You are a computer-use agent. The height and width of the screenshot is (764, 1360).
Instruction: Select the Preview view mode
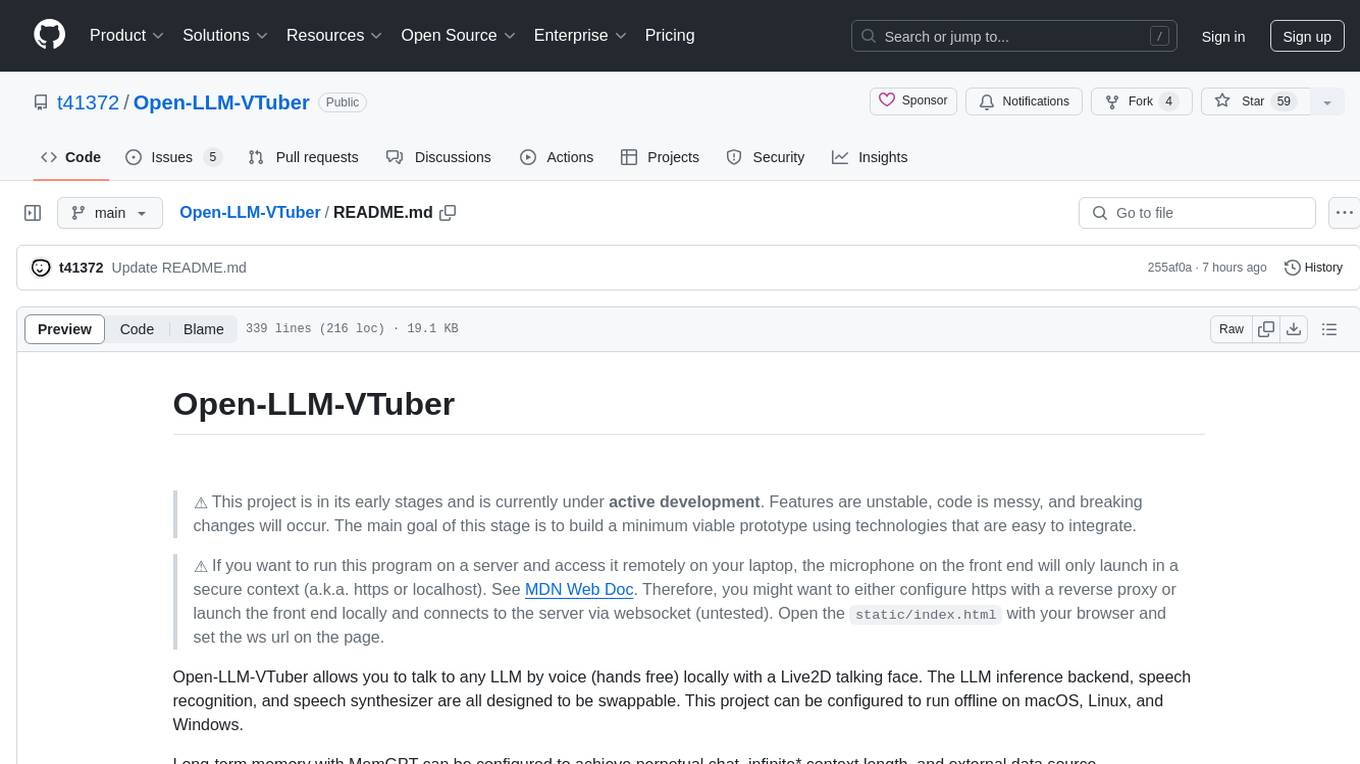65,329
